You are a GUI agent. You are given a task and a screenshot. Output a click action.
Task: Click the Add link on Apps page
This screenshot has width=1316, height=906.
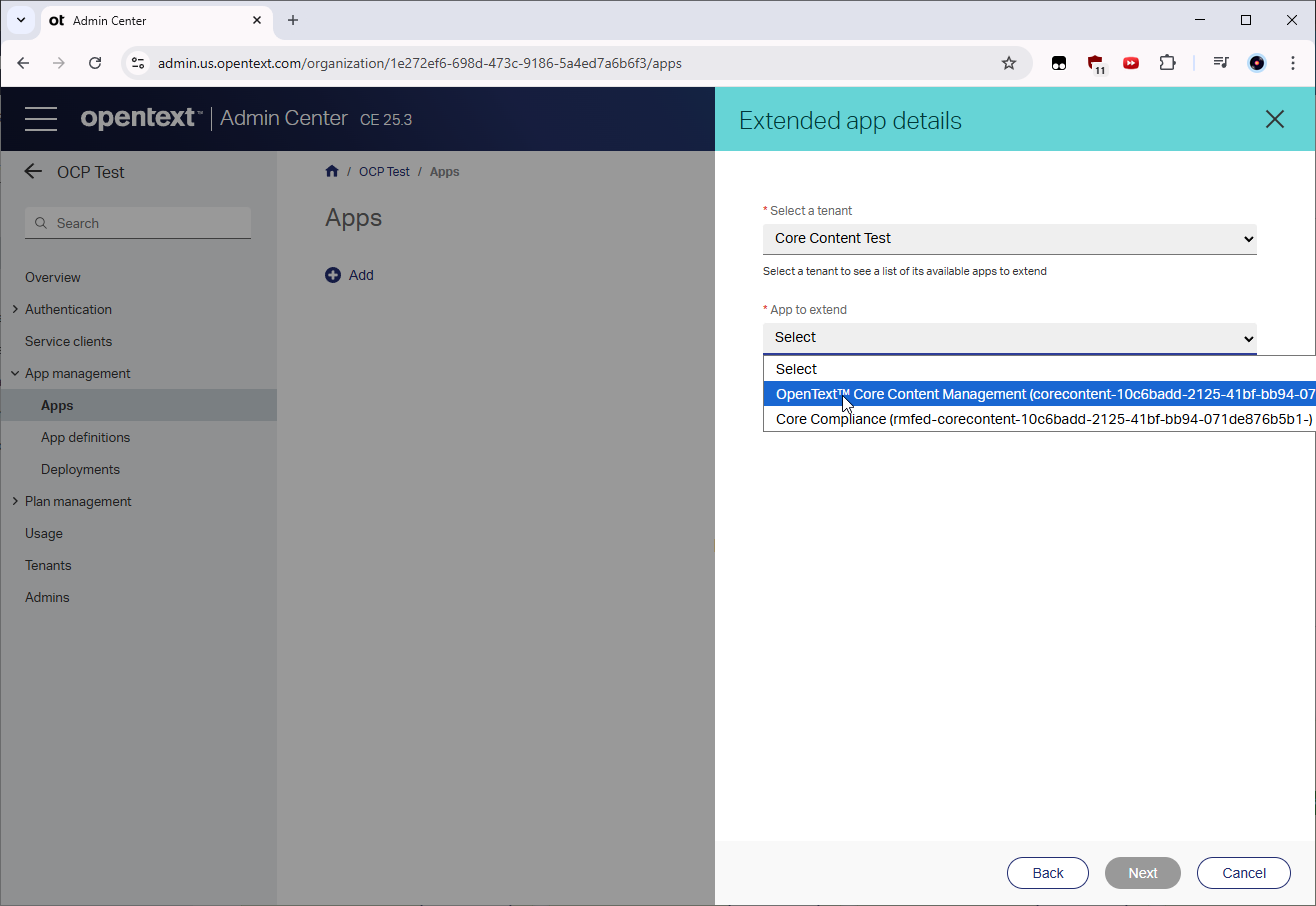pos(361,275)
